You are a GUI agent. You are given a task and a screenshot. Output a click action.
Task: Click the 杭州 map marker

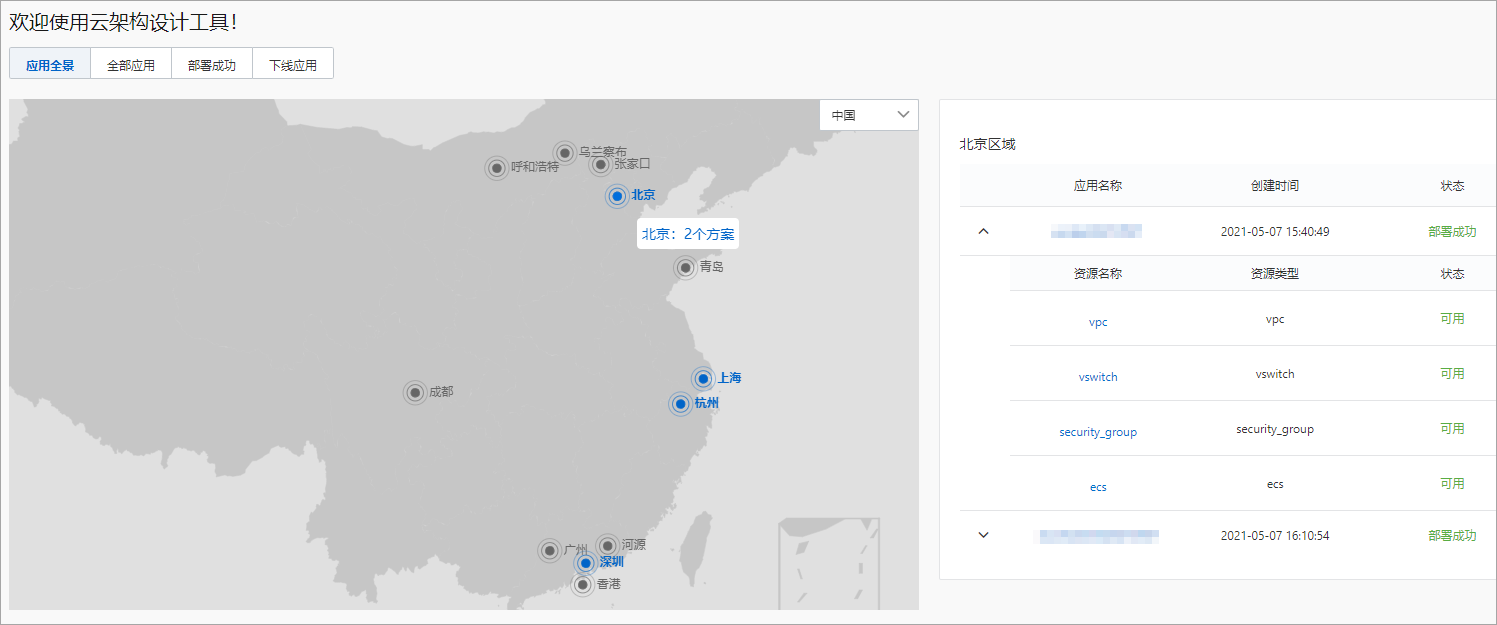680,404
